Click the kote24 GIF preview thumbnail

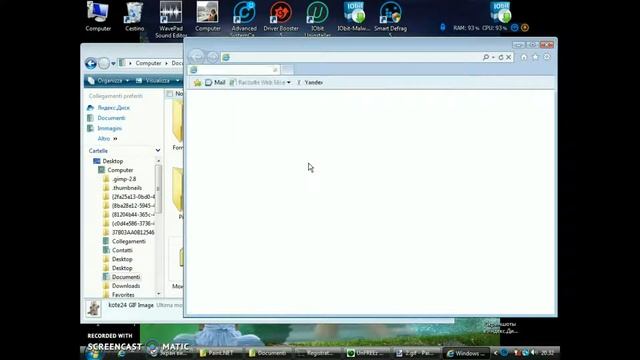[93, 308]
